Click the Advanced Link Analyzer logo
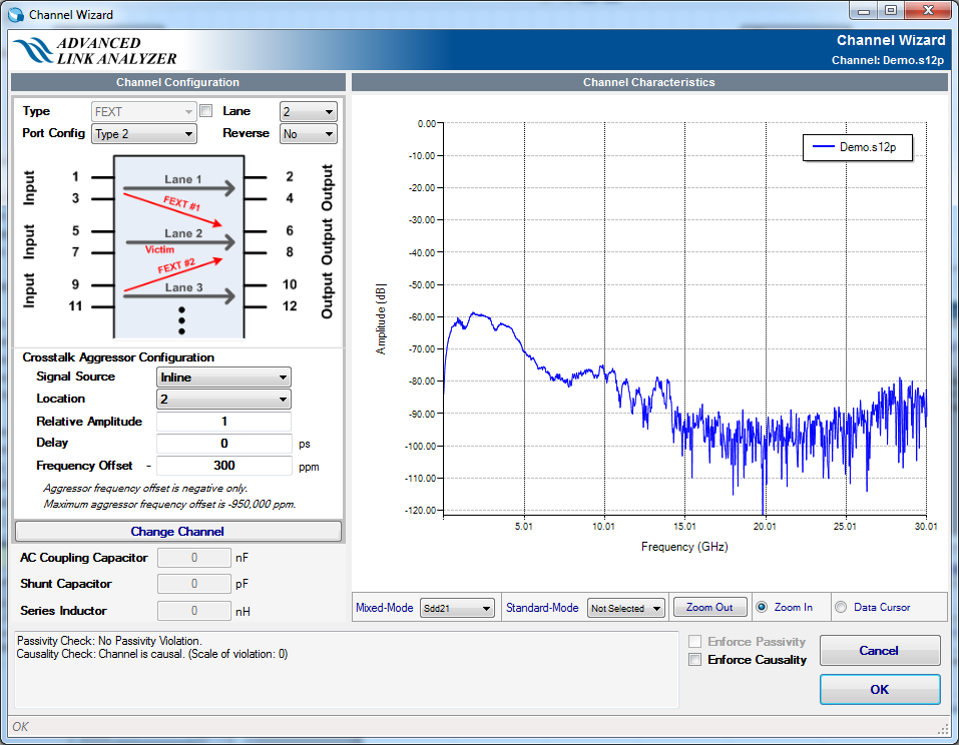 pyautogui.click(x=96, y=51)
